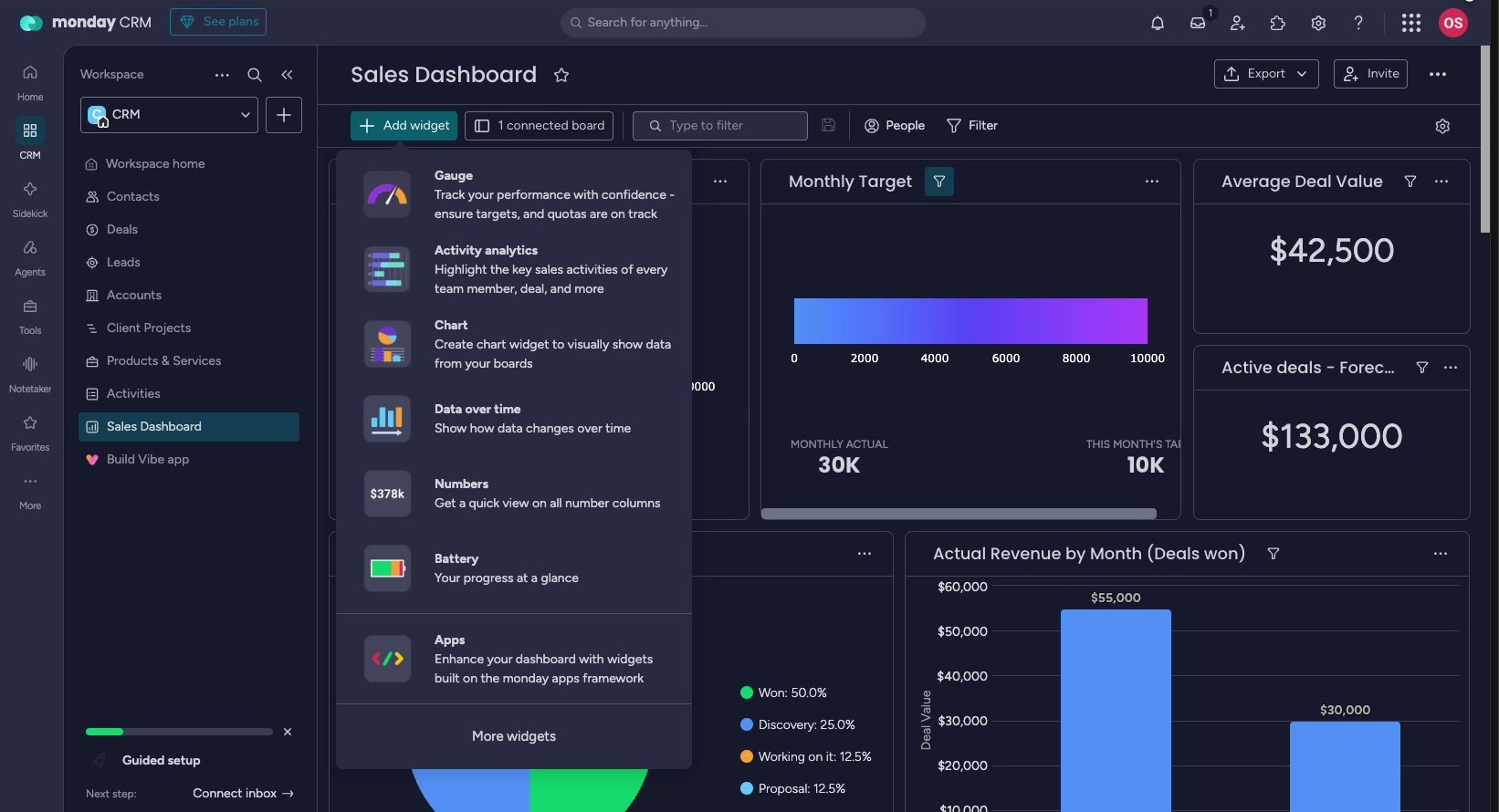Click the Search for anything field

743,23
